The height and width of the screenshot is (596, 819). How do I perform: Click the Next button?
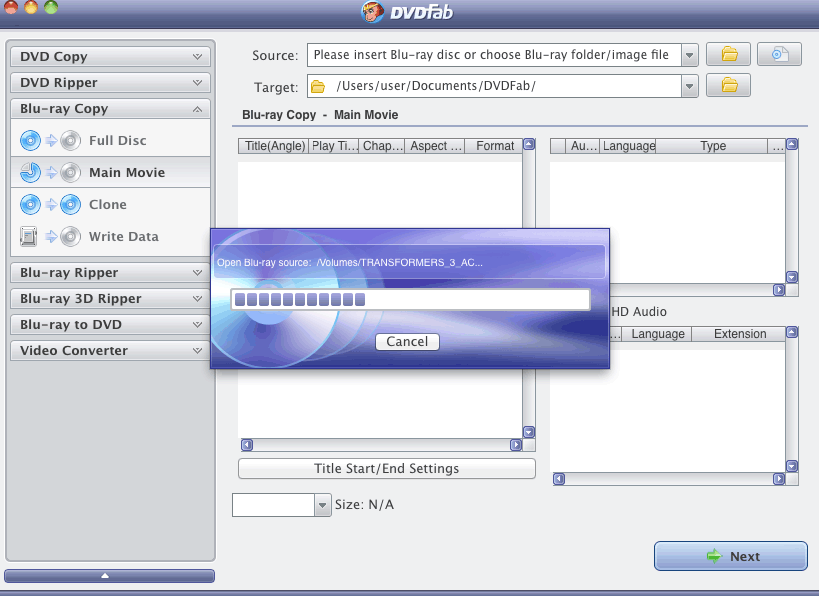coord(731,556)
